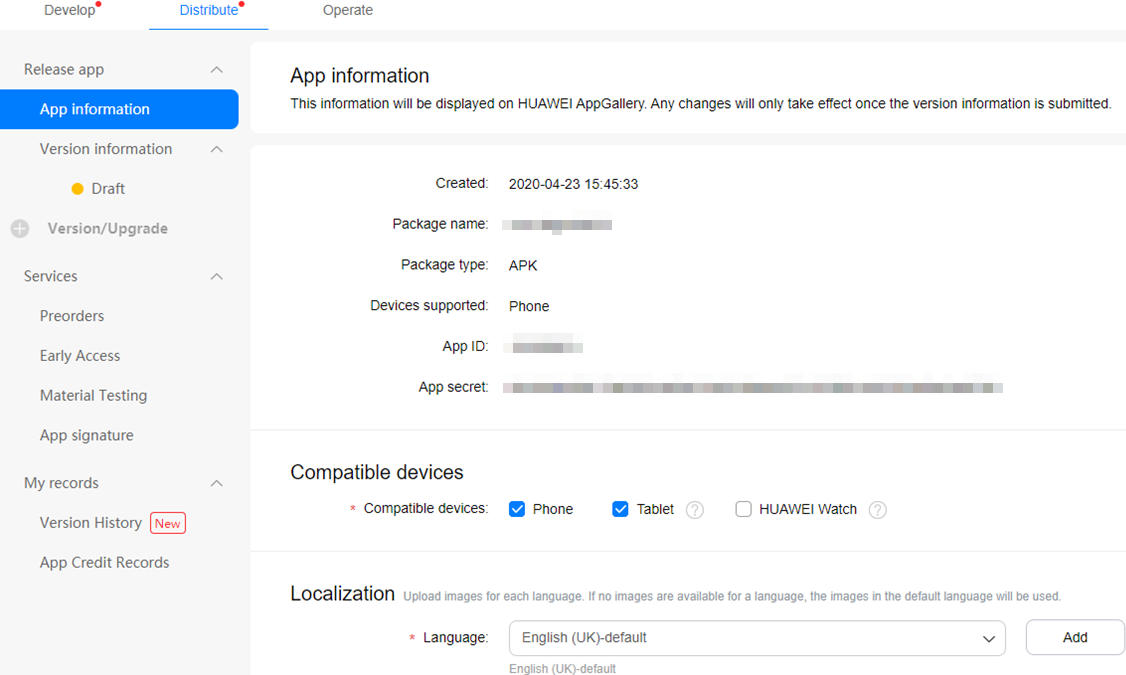
Task: Enable the HUAWEI Watch checkbox
Action: [743, 509]
